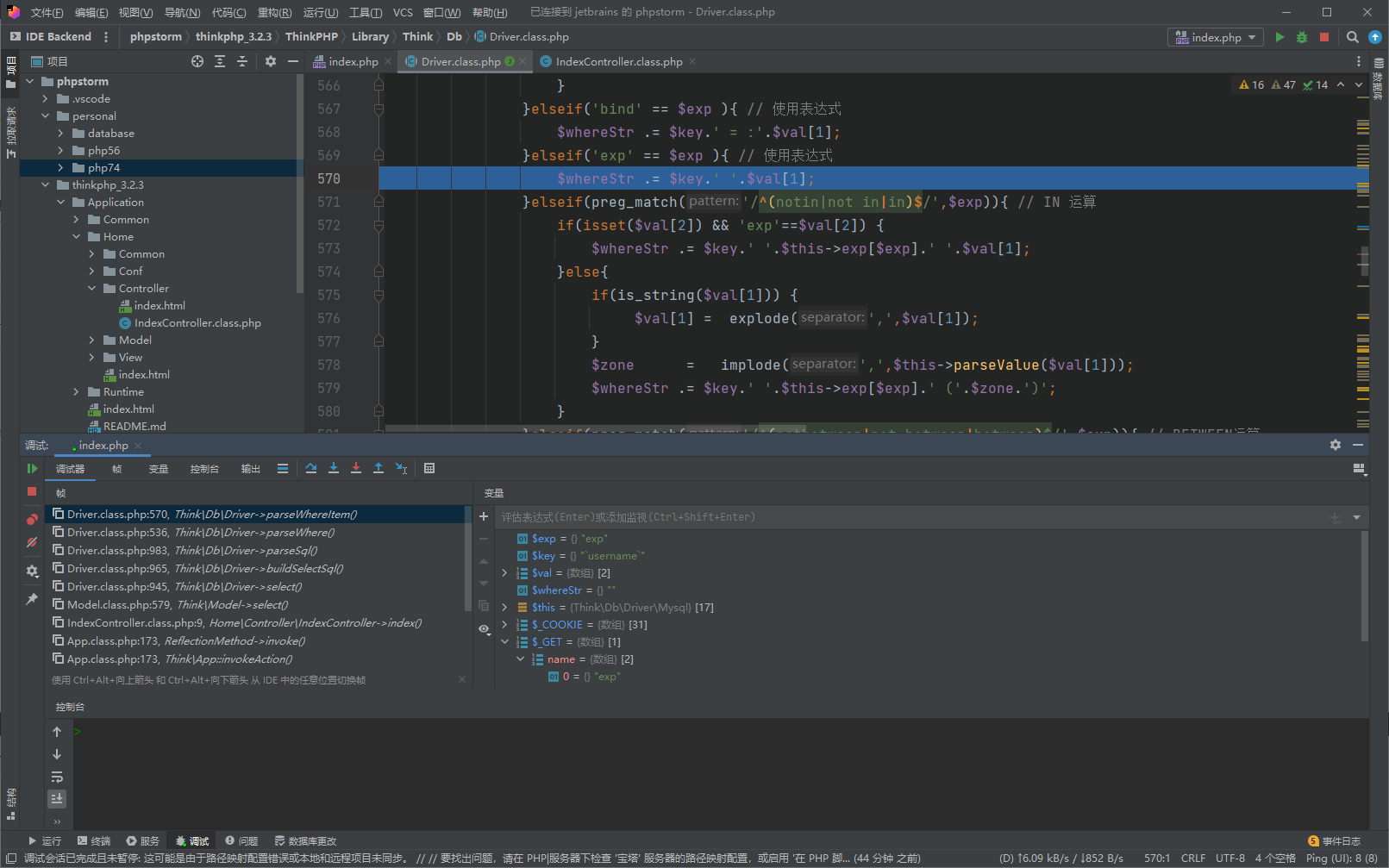The width and height of the screenshot is (1389, 868).
Task: Click Think breadcrumb in navigation bar
Action: (417, 37)
